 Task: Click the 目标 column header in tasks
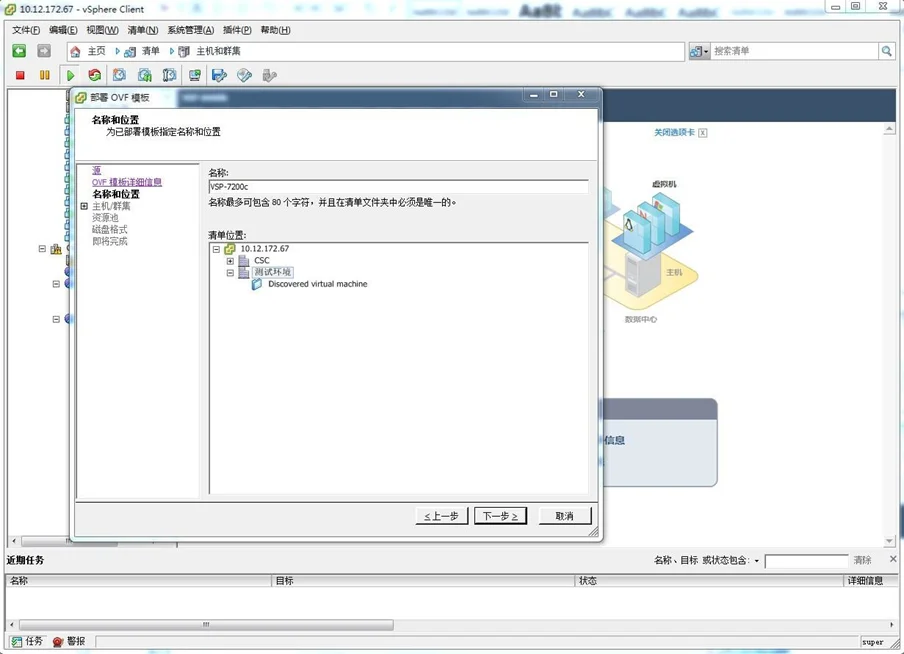click(424, 581)
